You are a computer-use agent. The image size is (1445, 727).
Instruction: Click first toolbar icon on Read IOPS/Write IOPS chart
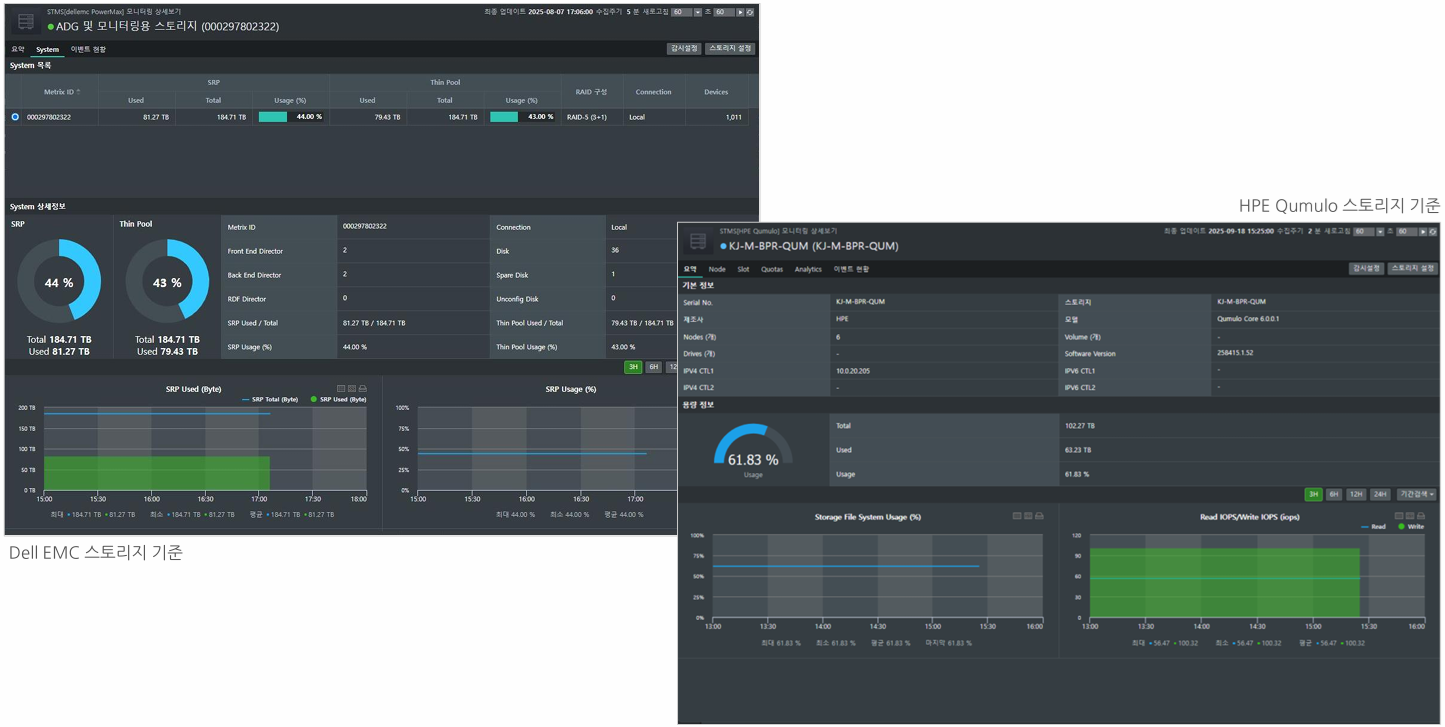(x=1400, y=516)
